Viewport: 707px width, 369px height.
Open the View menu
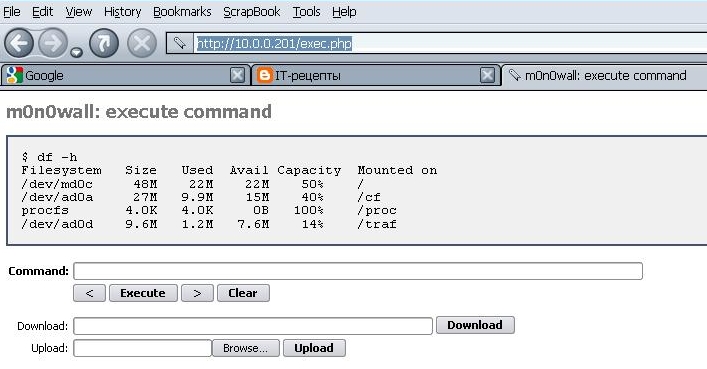[78, 12]
